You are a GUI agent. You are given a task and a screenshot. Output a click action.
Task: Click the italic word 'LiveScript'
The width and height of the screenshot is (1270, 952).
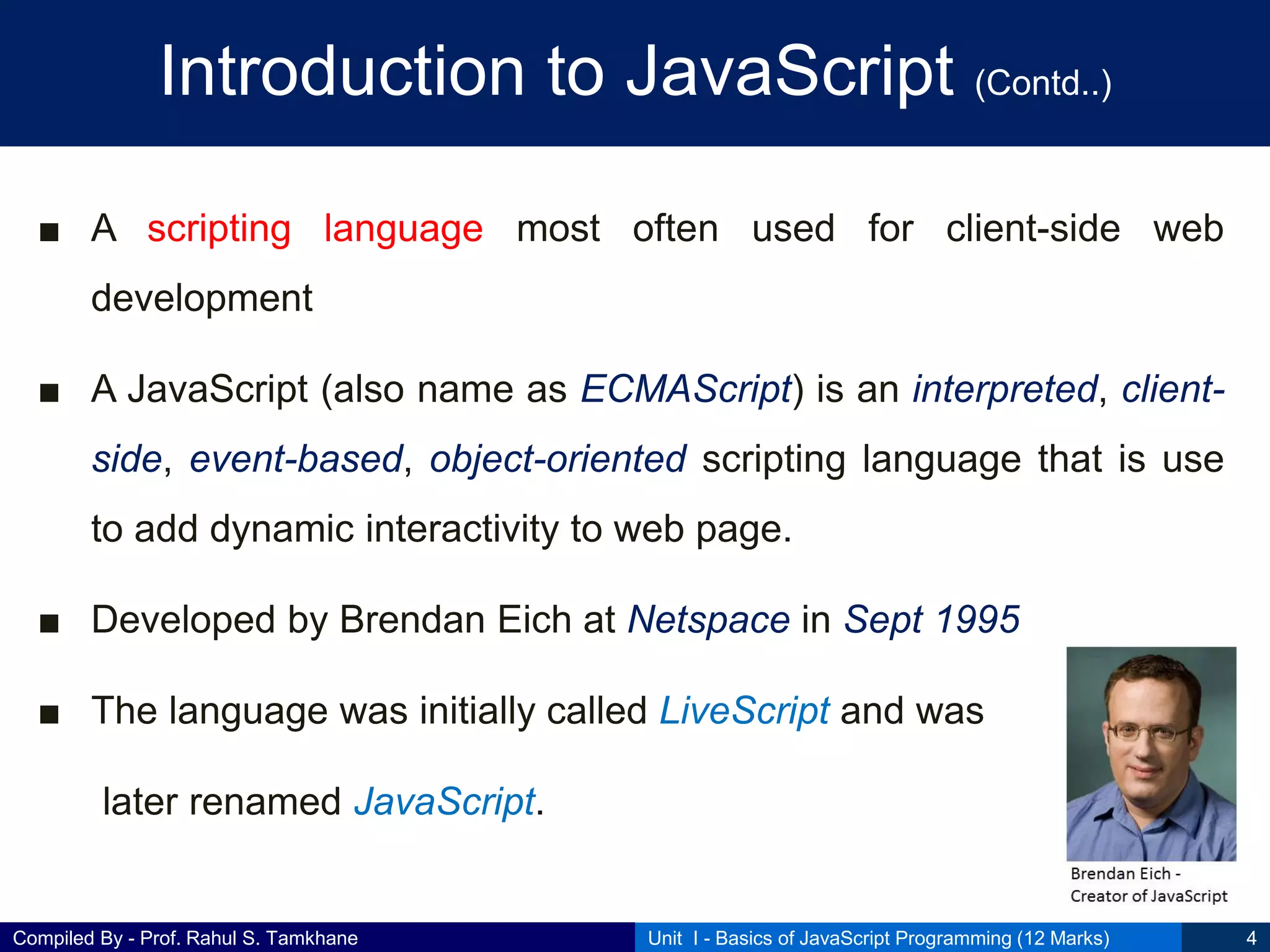click(x=744, y=711)
